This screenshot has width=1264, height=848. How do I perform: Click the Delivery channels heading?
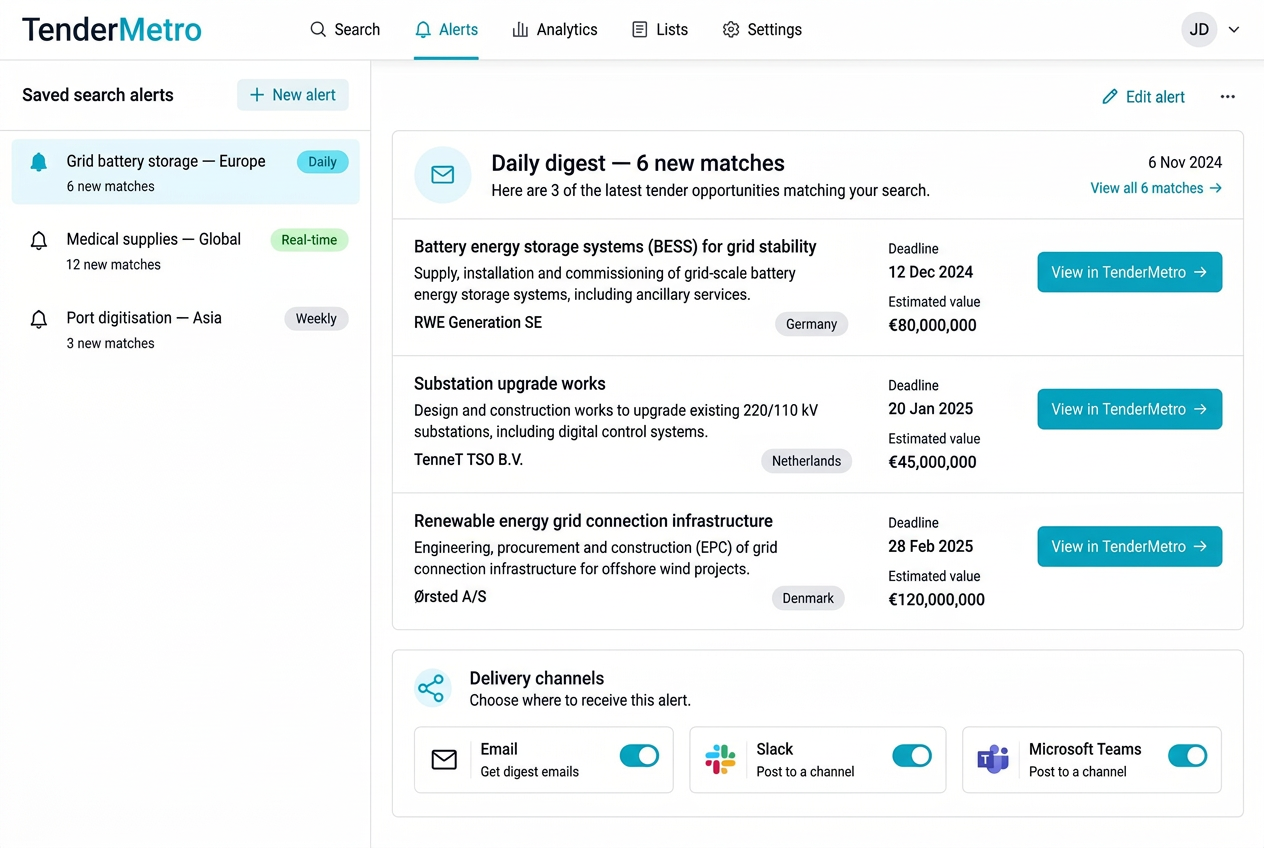(x=537, y=678)
